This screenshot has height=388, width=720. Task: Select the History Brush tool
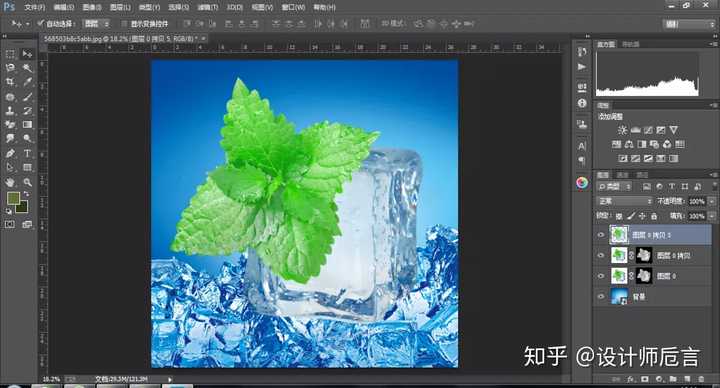[x=28, y=111]
